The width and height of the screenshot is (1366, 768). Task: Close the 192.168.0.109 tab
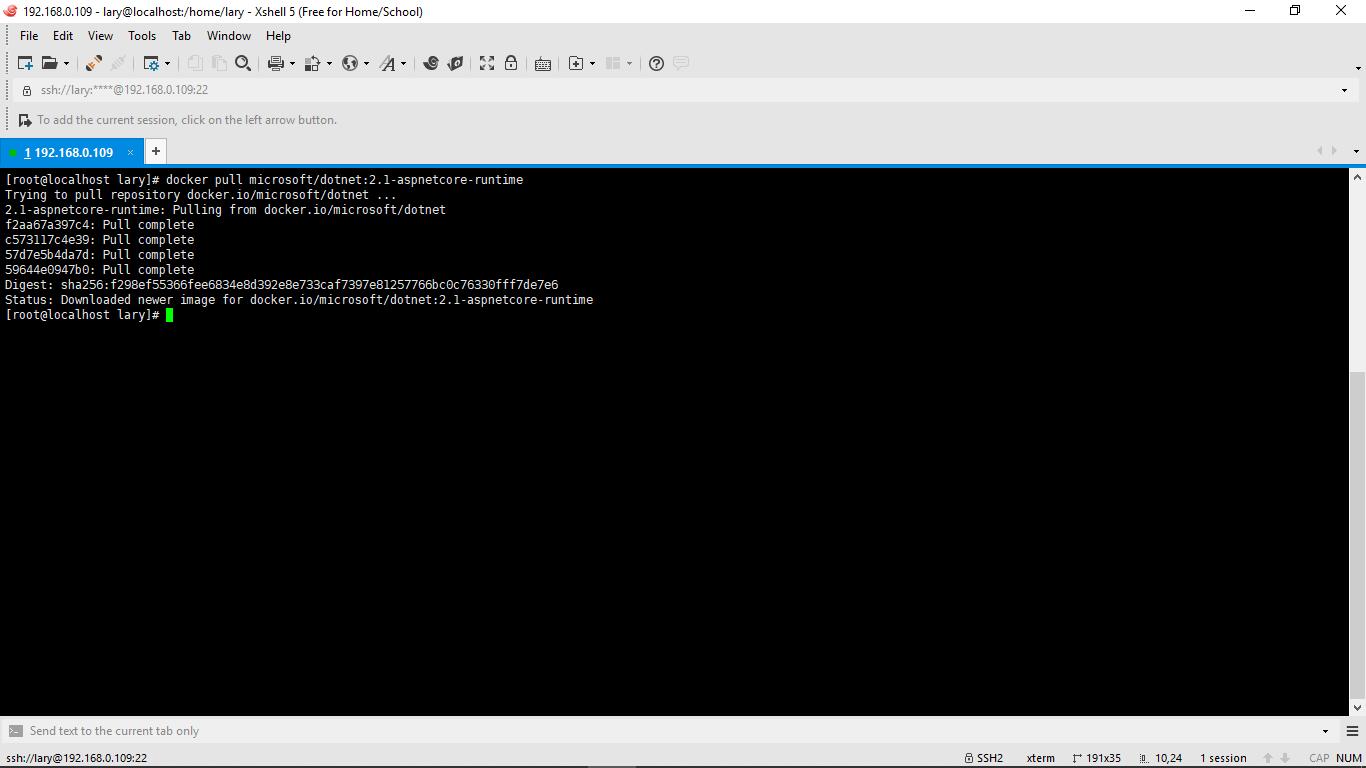(x=130, y=152)
